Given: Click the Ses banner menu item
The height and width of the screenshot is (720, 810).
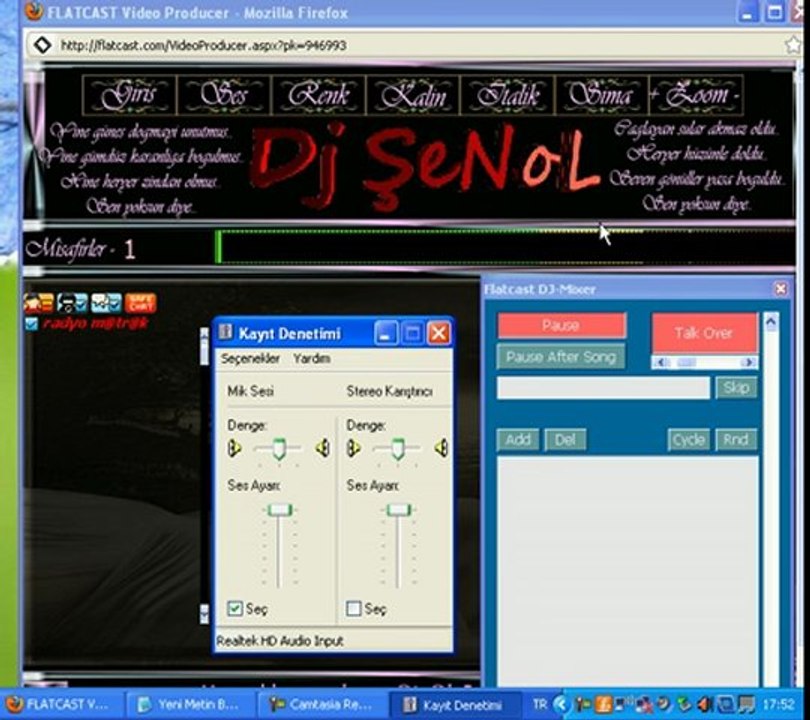Looking at the screenshot, I should point(224,95).
